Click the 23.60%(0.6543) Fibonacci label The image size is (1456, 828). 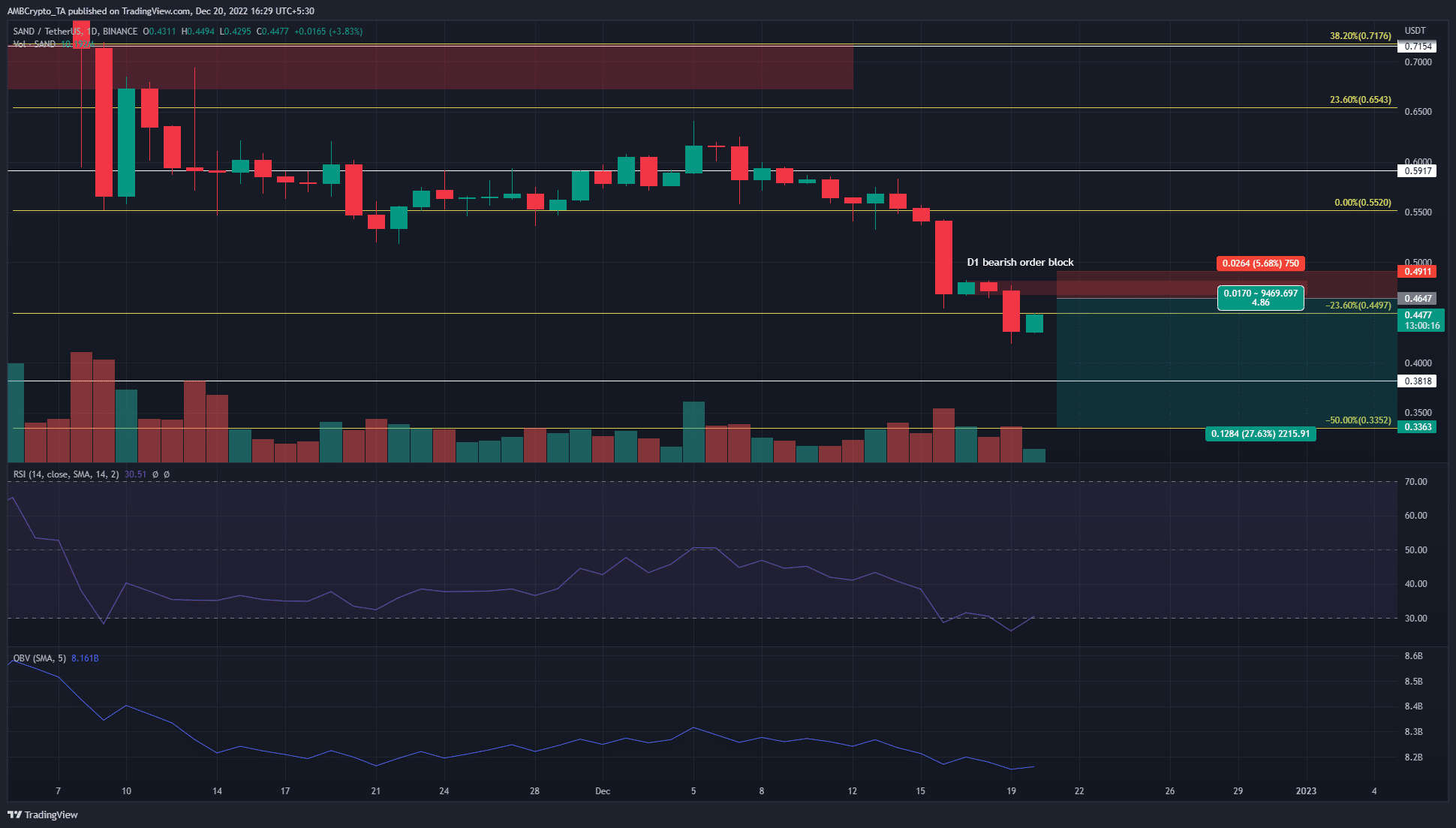point(1360,100)
